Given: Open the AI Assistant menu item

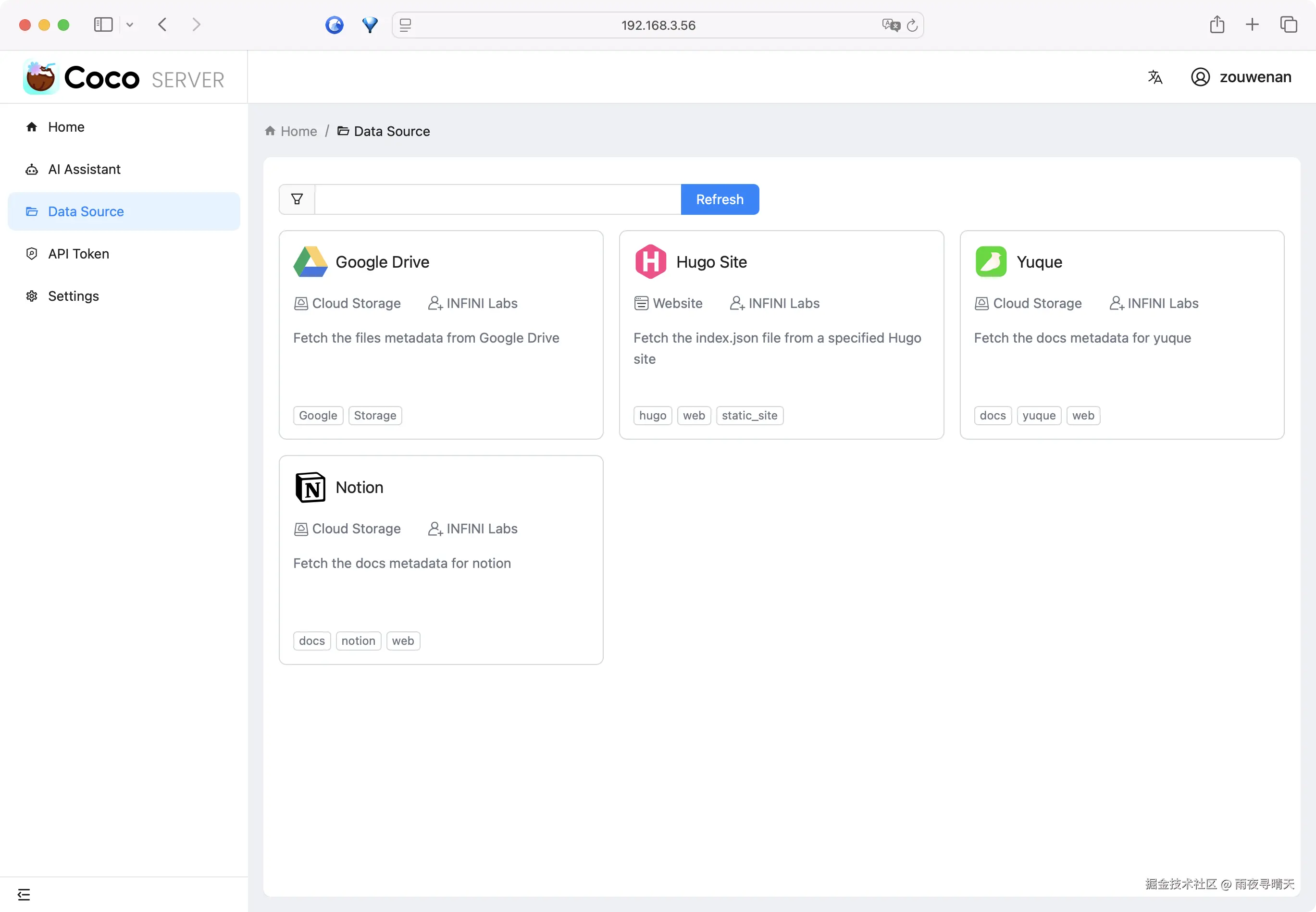Looking at the screenshot, I should click(x=84, y=169).
